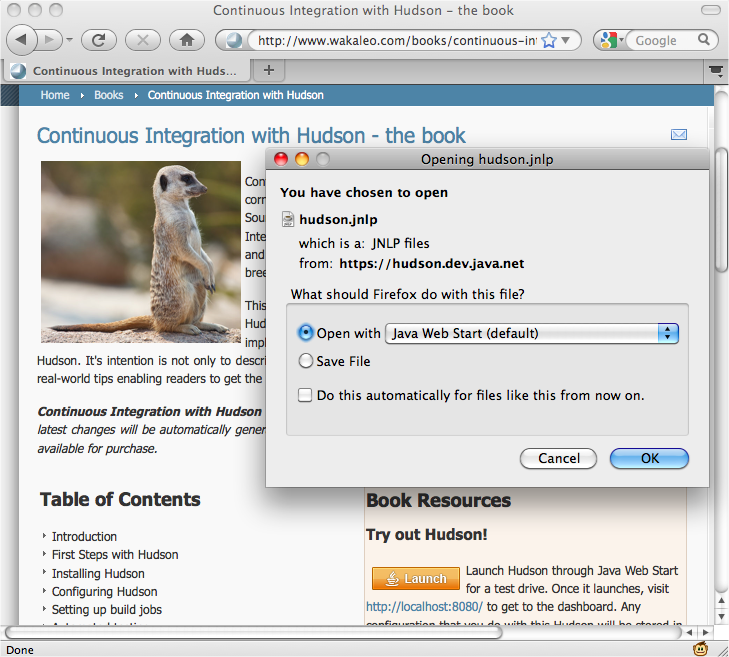729x657 pixels.
Task: Open the Introduction contents link
Action: [x=84, y=537]
